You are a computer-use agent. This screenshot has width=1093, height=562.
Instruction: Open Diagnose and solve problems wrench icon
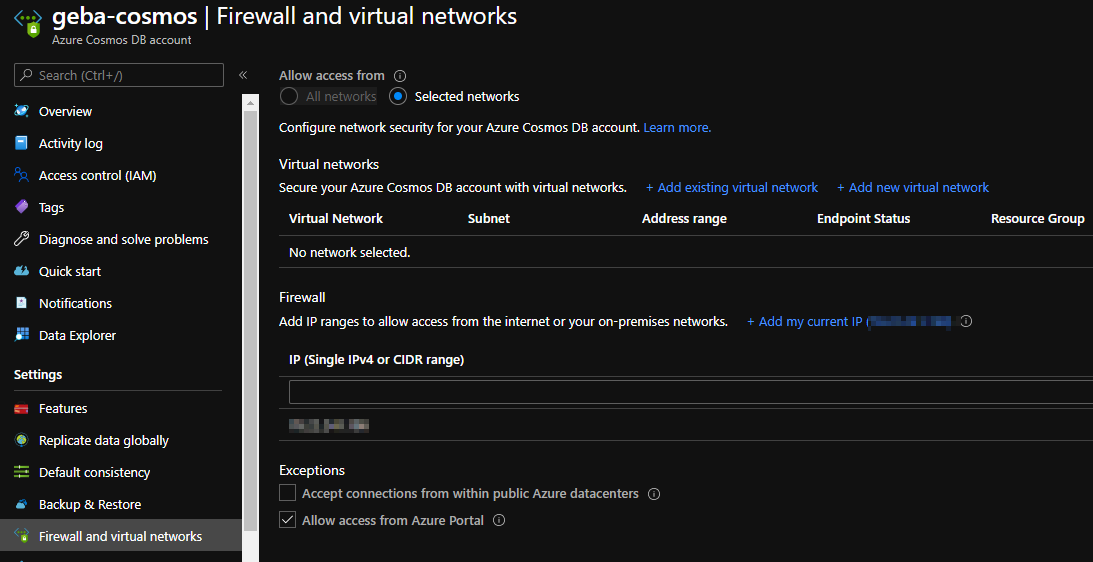pyautogui.click(x=21, y=239)
